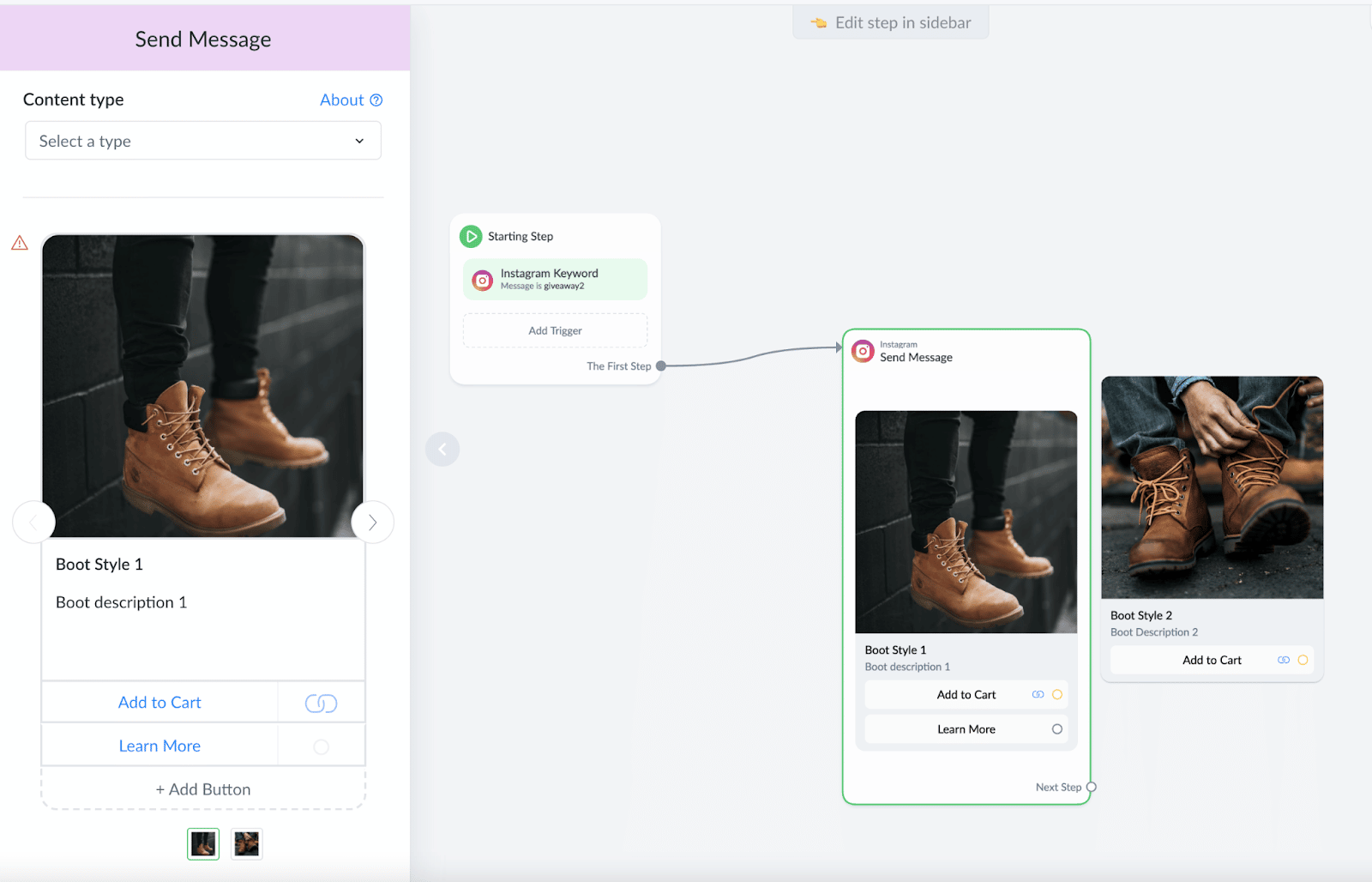This screenshot has height=882, width=1372.
Task: Click the About question mark icon
Action: coord(376,100)
